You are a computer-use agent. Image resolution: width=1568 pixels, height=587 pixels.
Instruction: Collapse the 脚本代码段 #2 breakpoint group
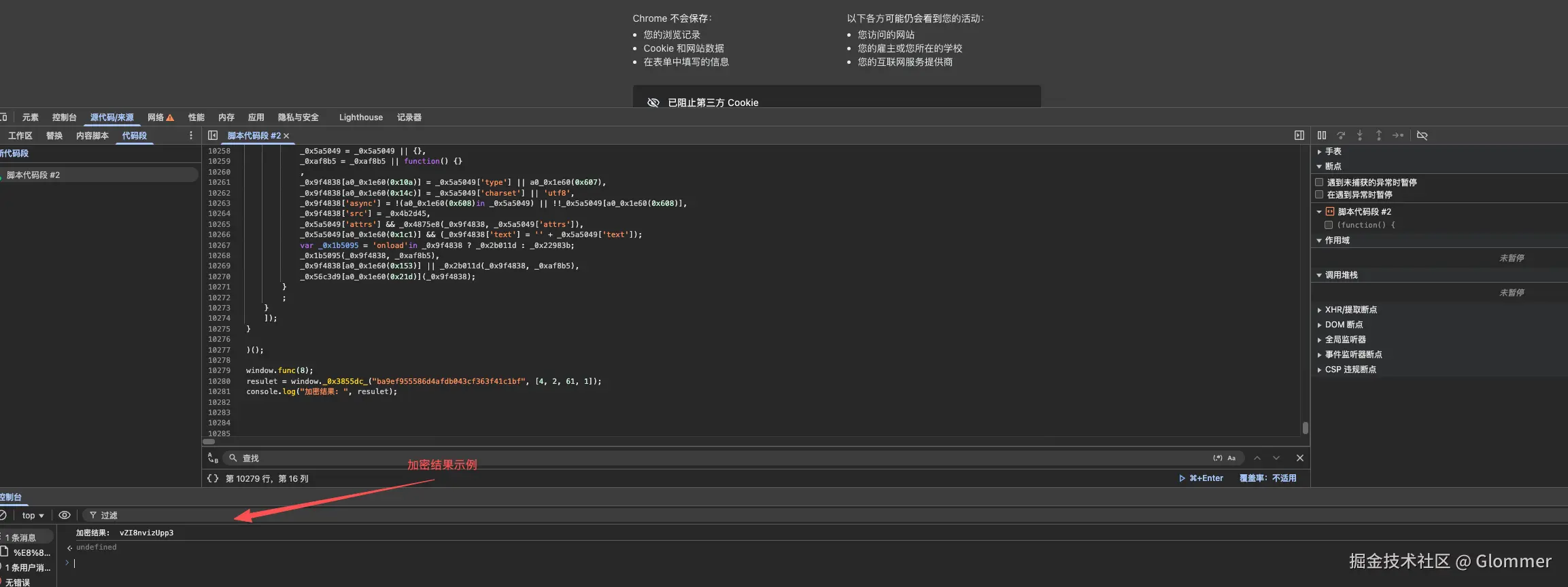point(1319,212)
